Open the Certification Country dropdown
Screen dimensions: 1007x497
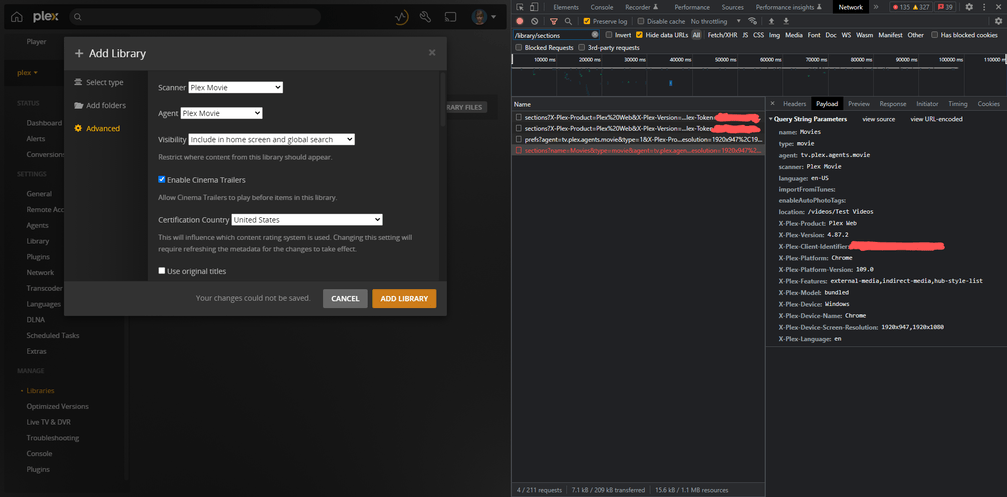coord(307,220)
